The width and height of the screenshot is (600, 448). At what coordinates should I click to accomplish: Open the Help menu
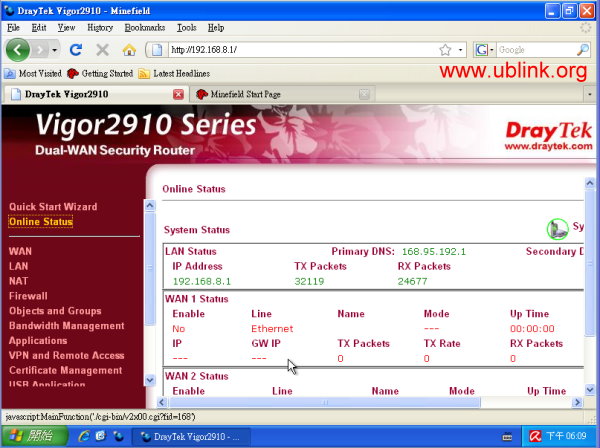pos(216,28)
